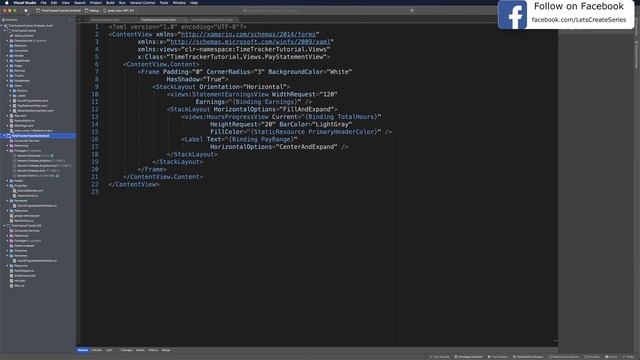Collapse the TimeTrackerTutorial.iOS project node
This screenshot has height=360, width=640.
click(x=4, y=226)
